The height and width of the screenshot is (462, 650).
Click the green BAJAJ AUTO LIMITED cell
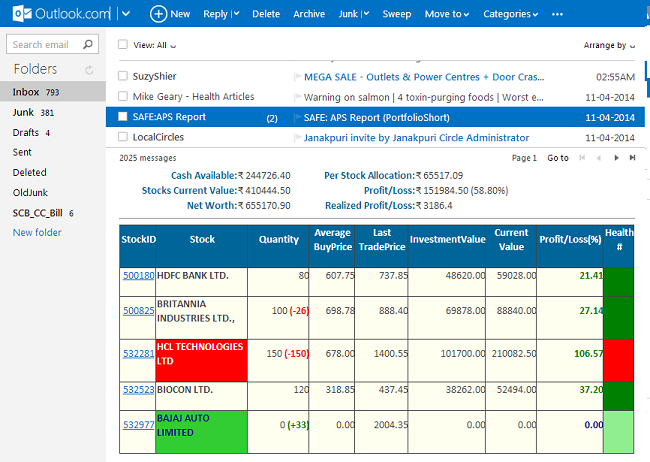coord(201,432)
